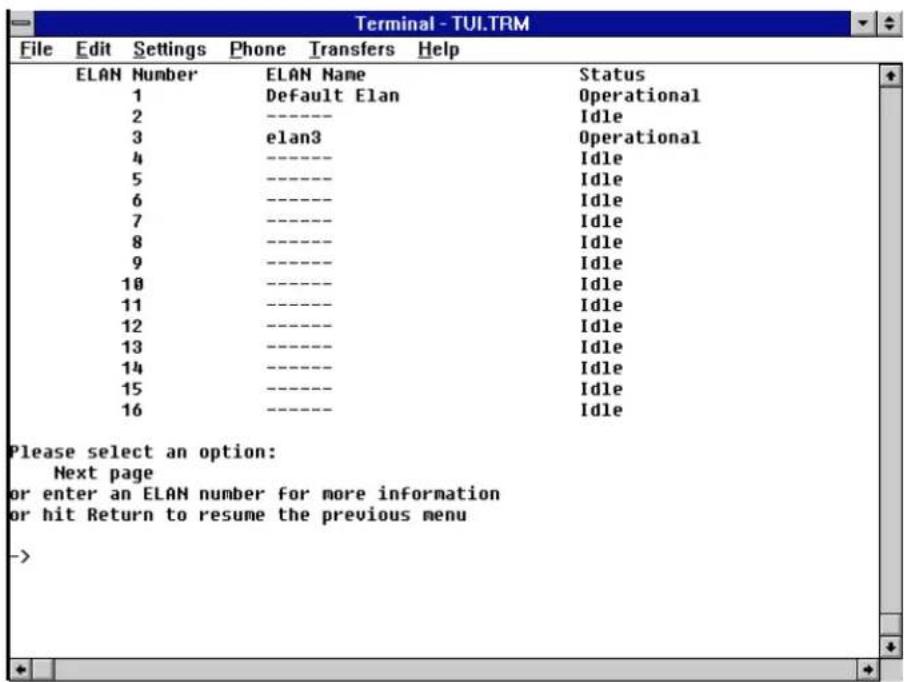Click the 'ELAN Name' column header
Screen dimensions: 904x682
point(315,75)
